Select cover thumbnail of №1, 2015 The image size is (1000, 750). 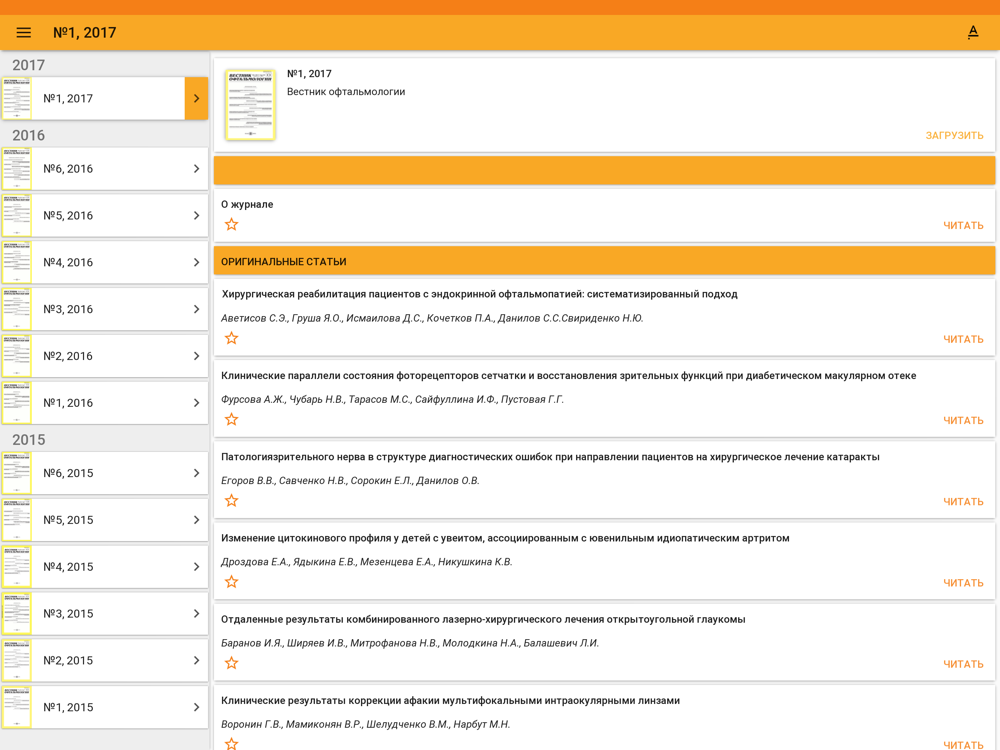coord(17,707)
